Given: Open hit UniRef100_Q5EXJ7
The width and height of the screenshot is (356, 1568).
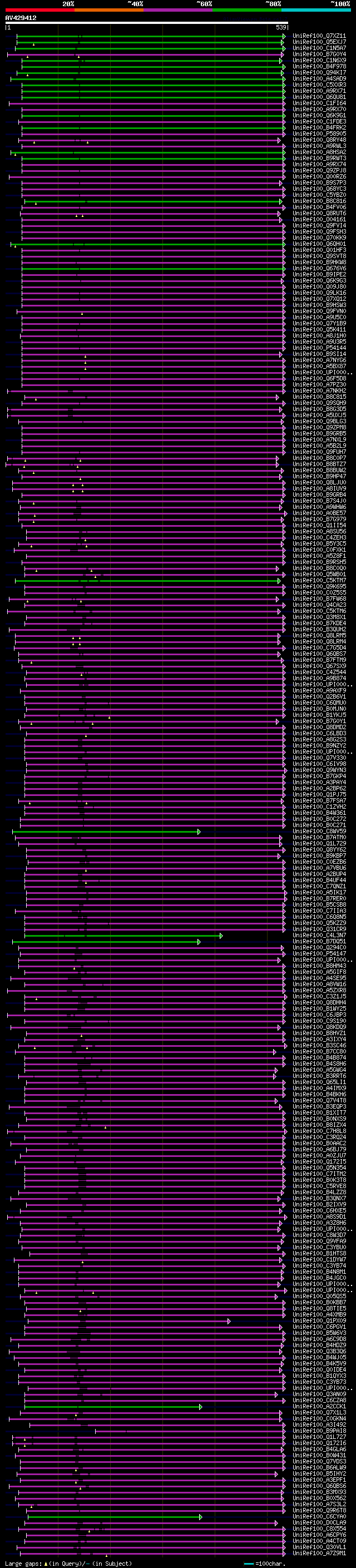Looking at the screenshot, I should pos(319,42).
